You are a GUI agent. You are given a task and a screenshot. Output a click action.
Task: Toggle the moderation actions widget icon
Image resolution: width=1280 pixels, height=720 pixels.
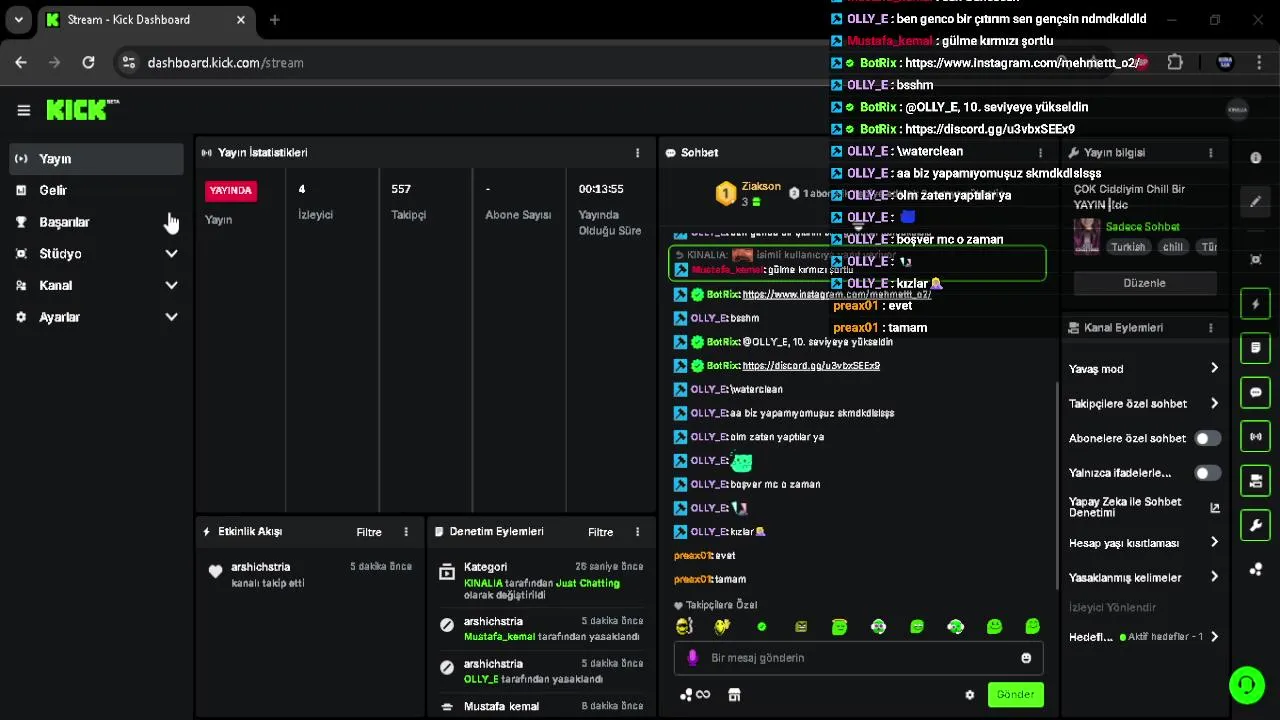1256,481
